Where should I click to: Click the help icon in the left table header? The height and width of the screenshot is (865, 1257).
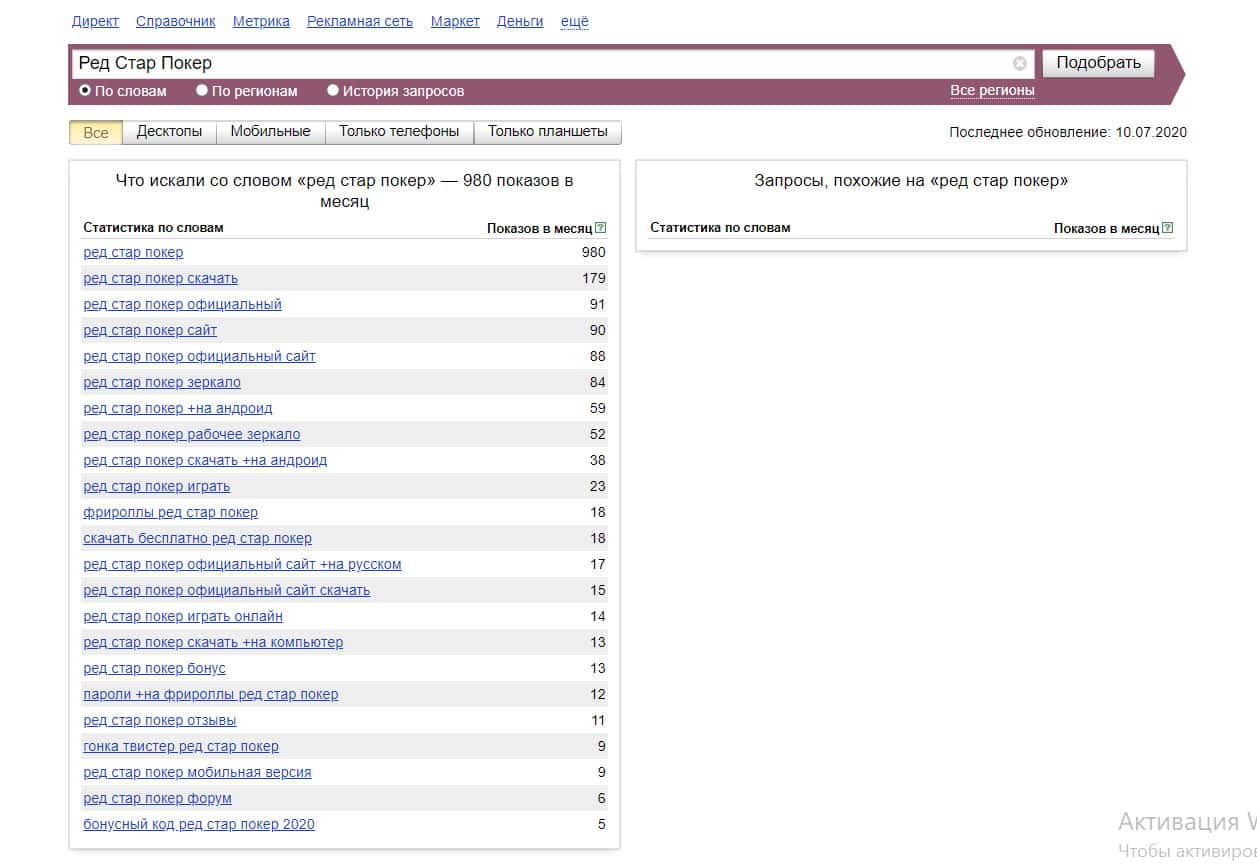[x=600, y=228]
